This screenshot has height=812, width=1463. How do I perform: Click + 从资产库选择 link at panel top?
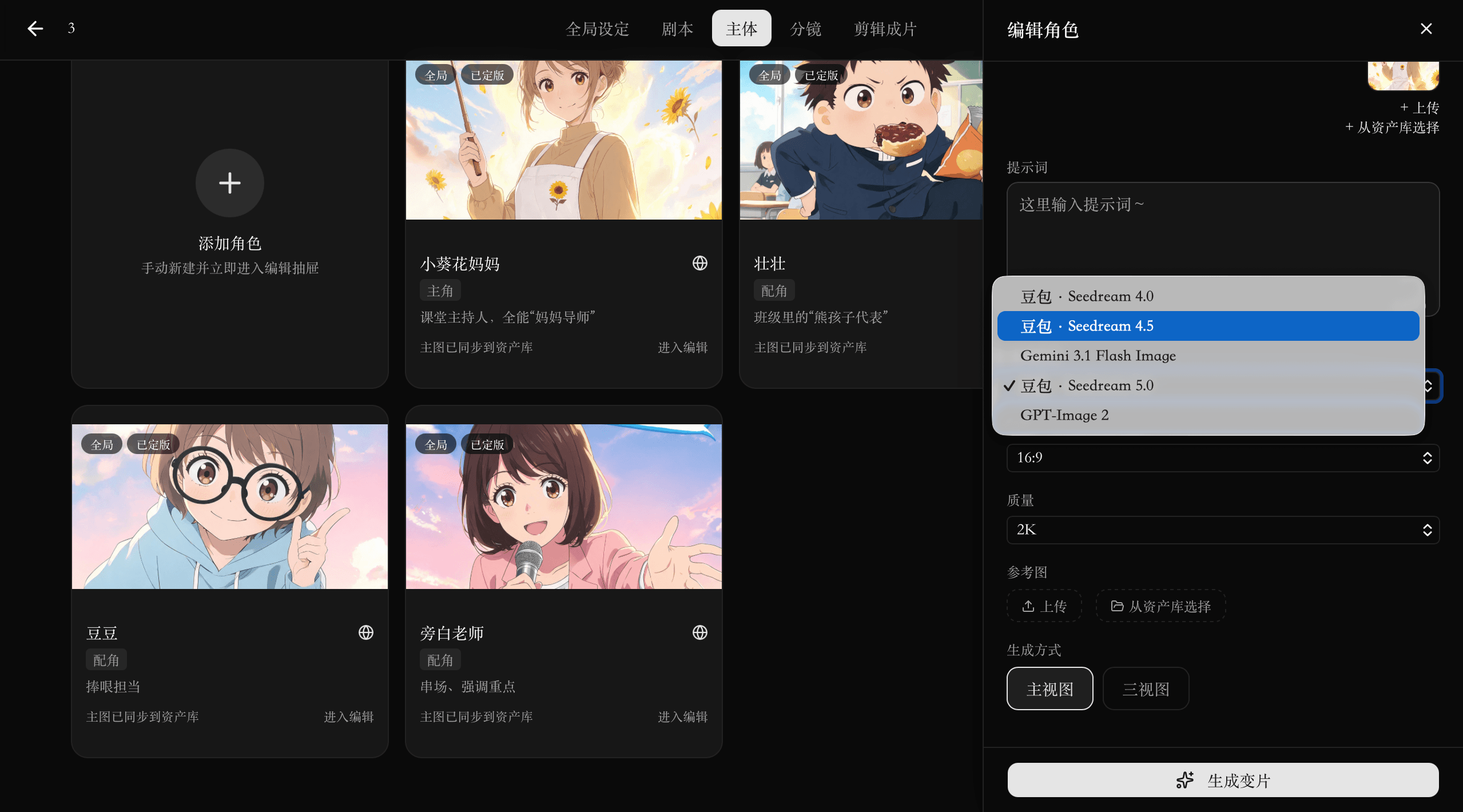[1392, 127]
